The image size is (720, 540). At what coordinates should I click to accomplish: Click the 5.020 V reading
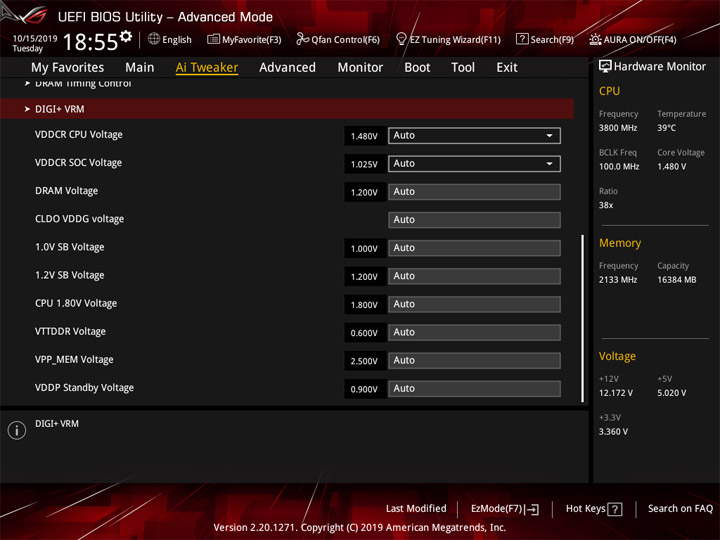[x=672, y=393]
